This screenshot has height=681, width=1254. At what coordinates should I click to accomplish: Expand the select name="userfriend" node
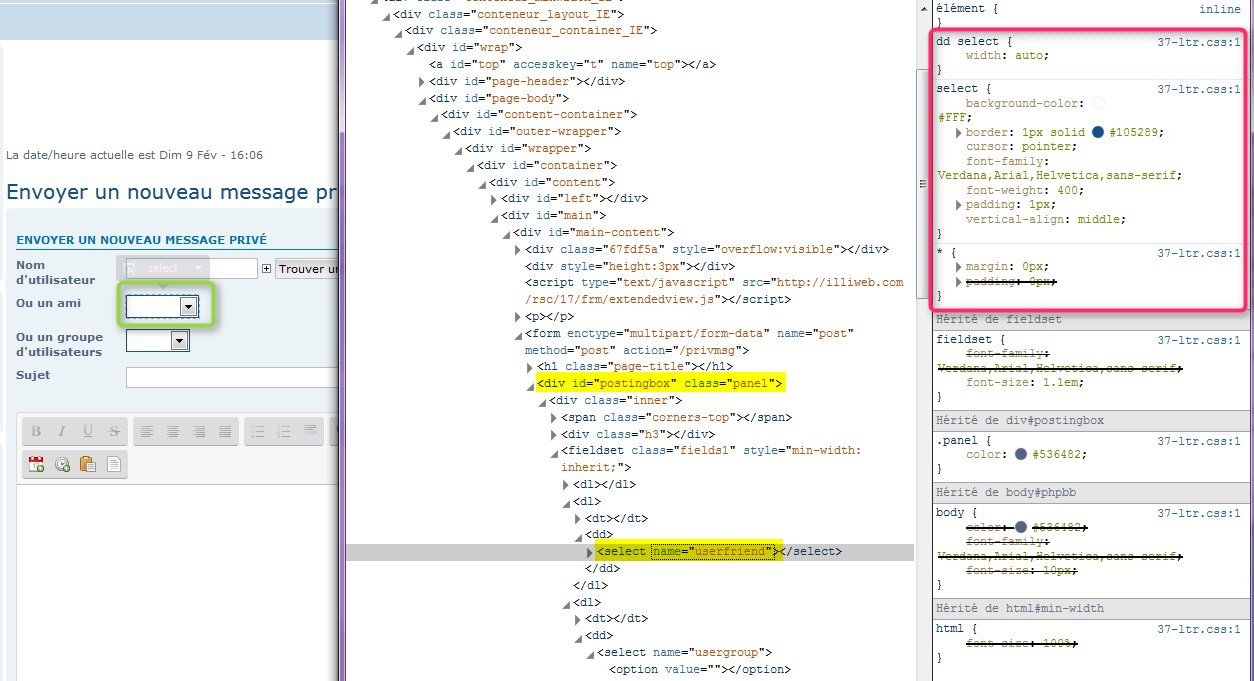pyautogui.click(x=589, y=552)
